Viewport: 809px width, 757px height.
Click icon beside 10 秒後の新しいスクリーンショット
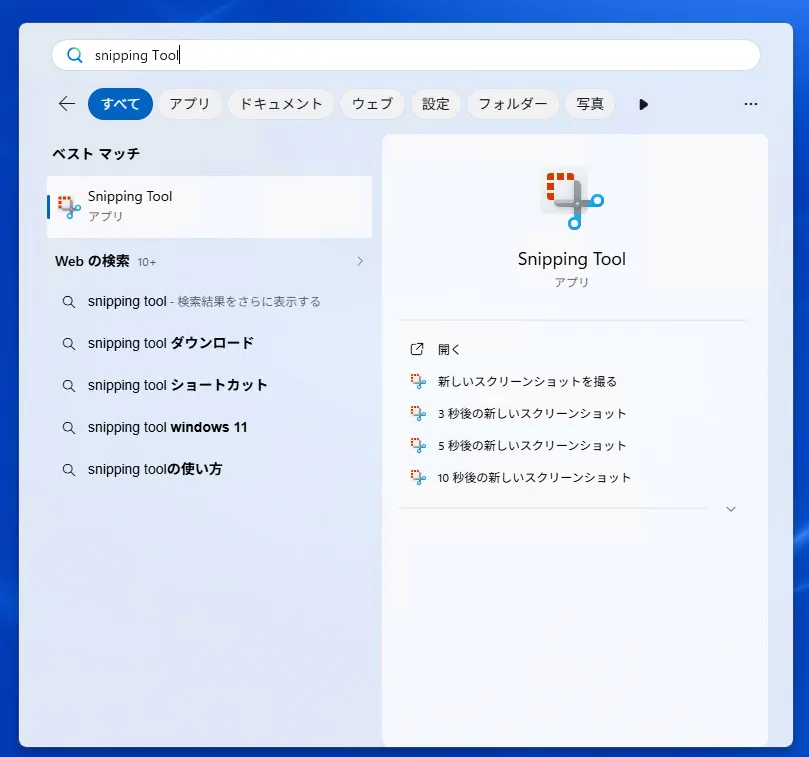pos(418,477)
